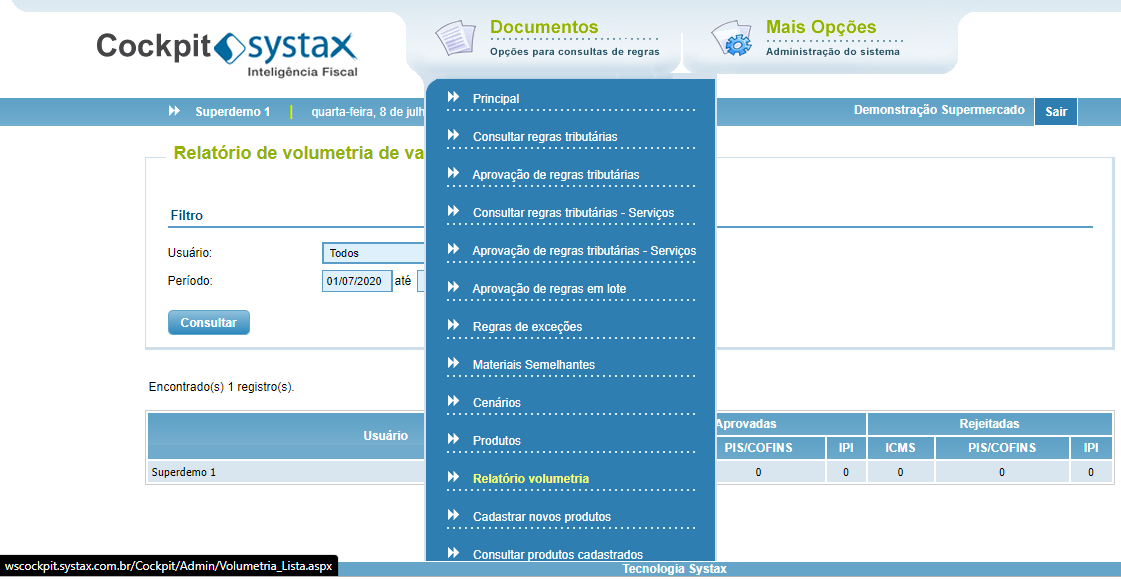Select Materiais Semelhantes menu item
This screenshot has width=1121, height=579.
tap(534, 365)
